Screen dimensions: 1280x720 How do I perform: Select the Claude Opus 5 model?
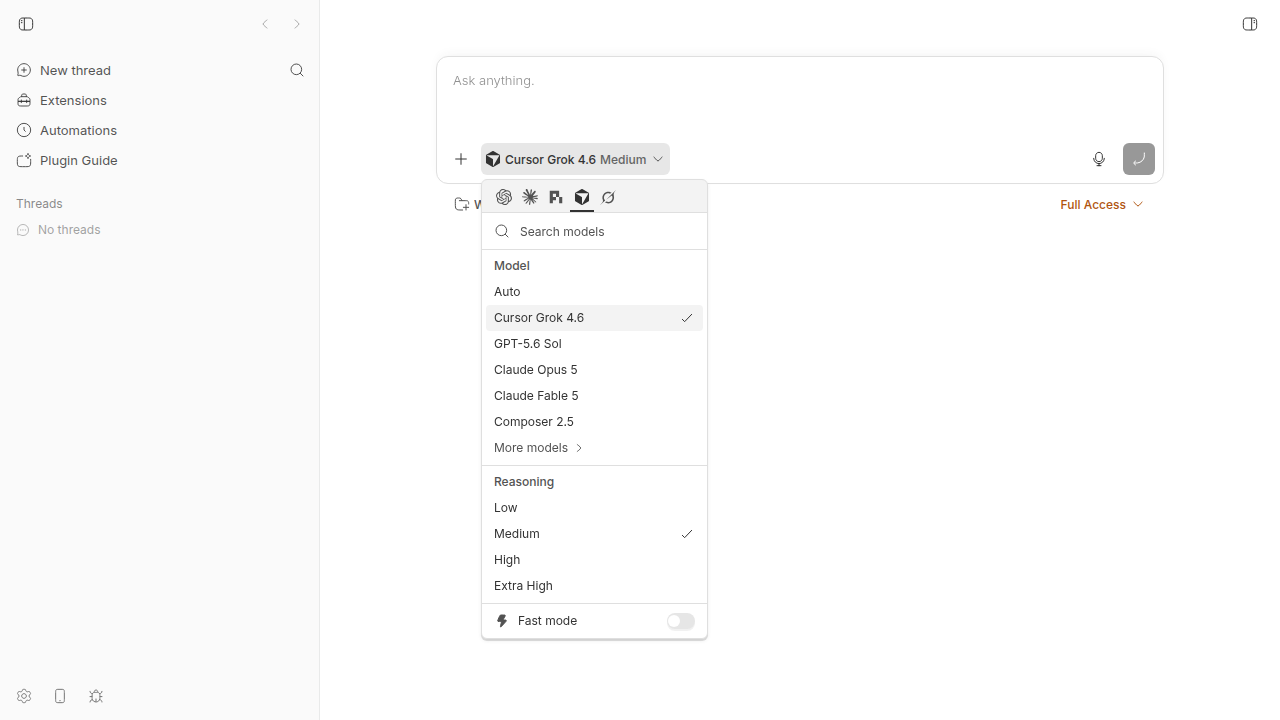594,370
